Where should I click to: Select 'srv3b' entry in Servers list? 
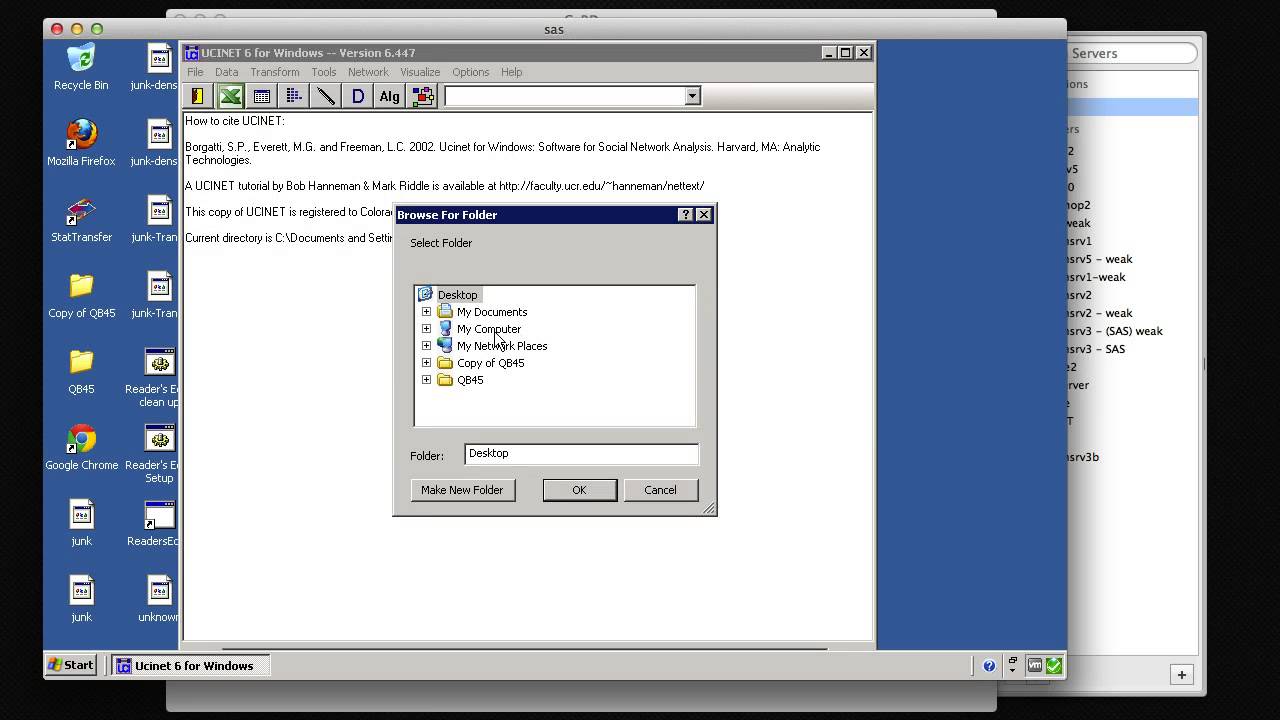tap(1082, 457)
